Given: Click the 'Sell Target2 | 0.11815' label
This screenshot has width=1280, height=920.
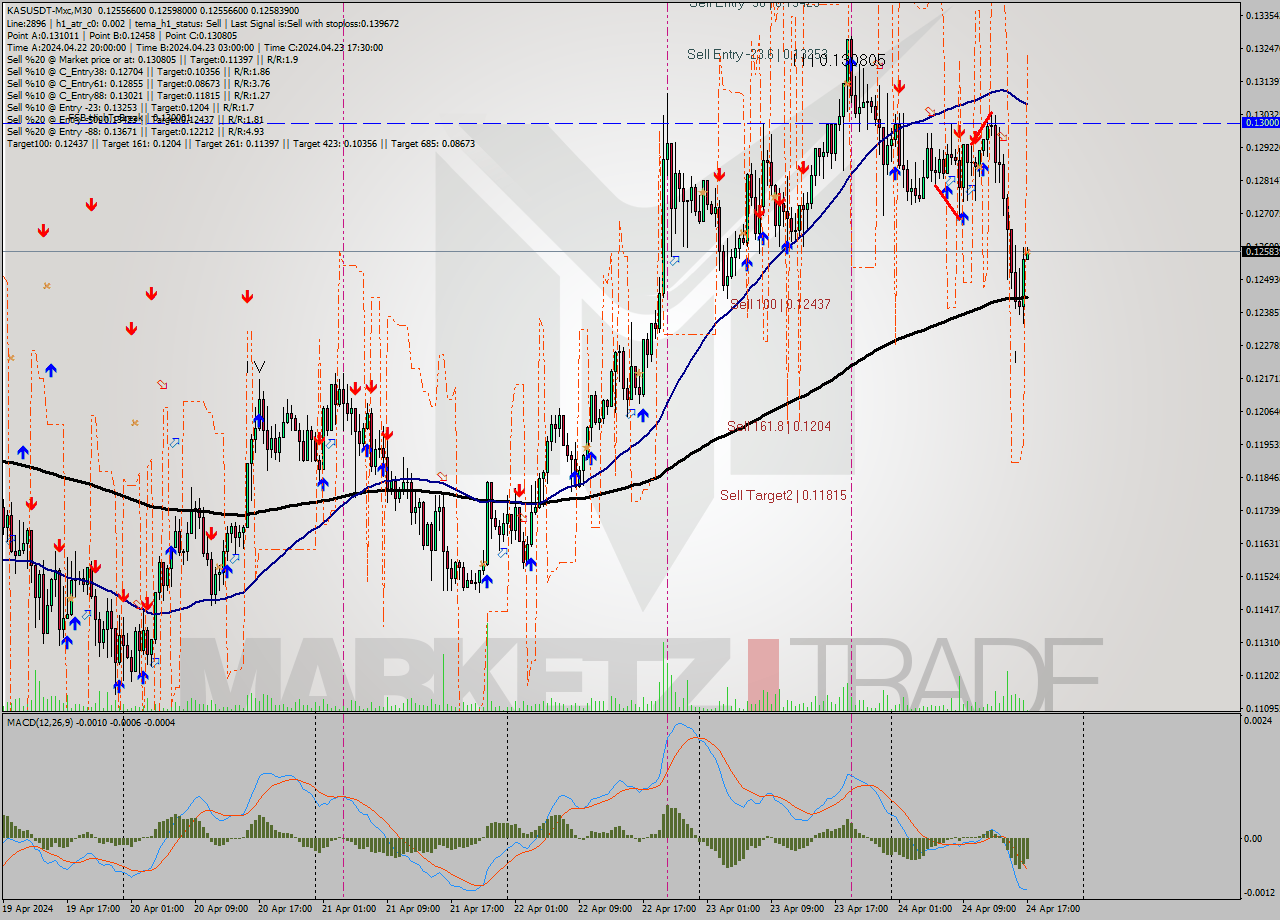Looking at the screenshot, I should 784,494.
